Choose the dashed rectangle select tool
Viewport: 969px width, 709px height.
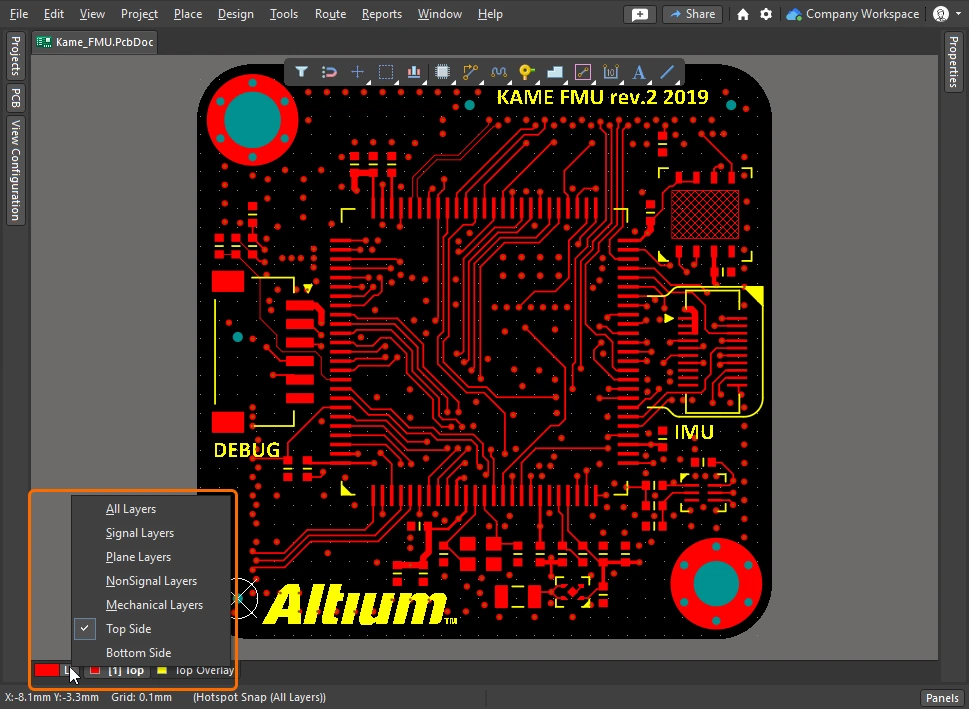click(x=386, y=72)
